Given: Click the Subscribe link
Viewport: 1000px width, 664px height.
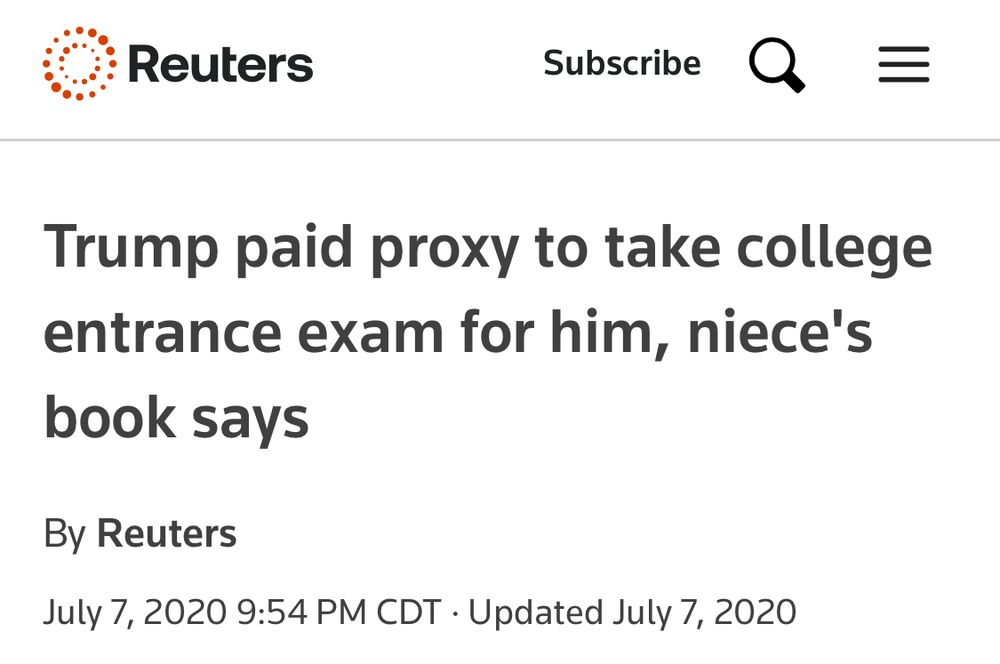Looking at the screenshot, I should coord(622,64).
